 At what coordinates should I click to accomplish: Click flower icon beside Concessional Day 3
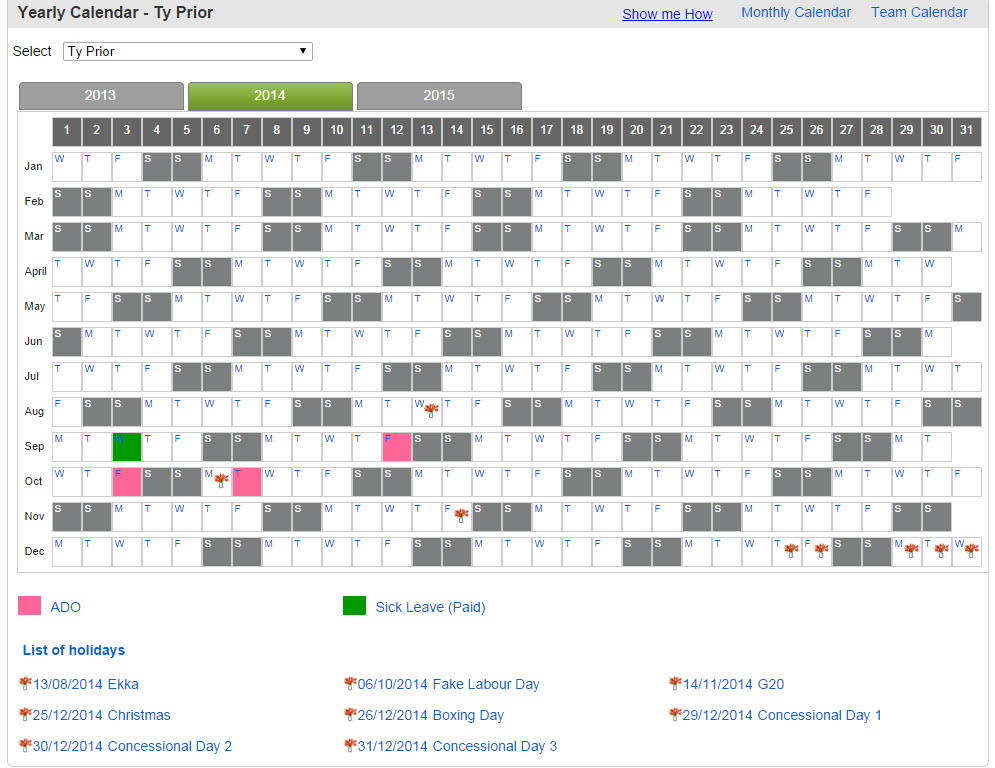[350, 745]
